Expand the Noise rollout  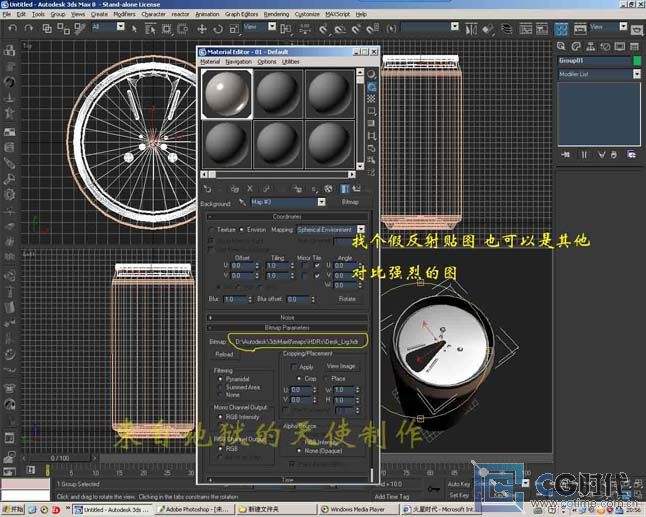pos(287,318)
